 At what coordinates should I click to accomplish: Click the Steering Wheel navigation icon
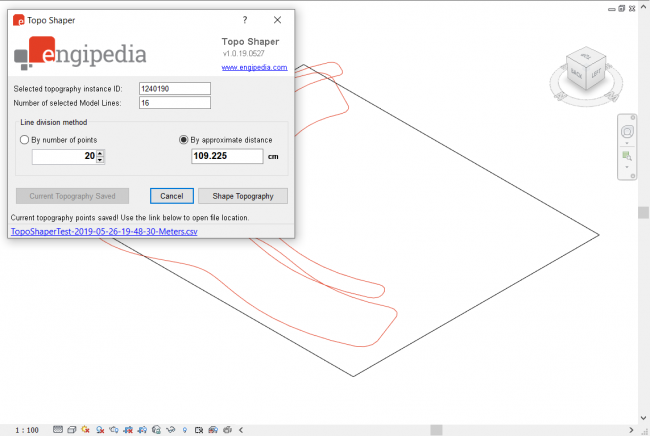[x=627, y=132]
